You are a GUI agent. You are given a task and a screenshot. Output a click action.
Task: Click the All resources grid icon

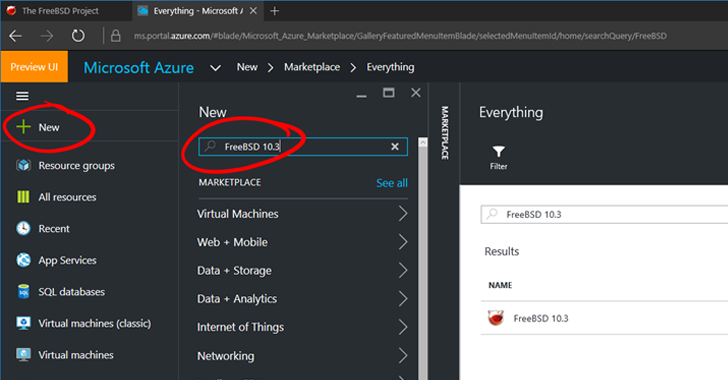pyautogui.click(x=23, y=197)
